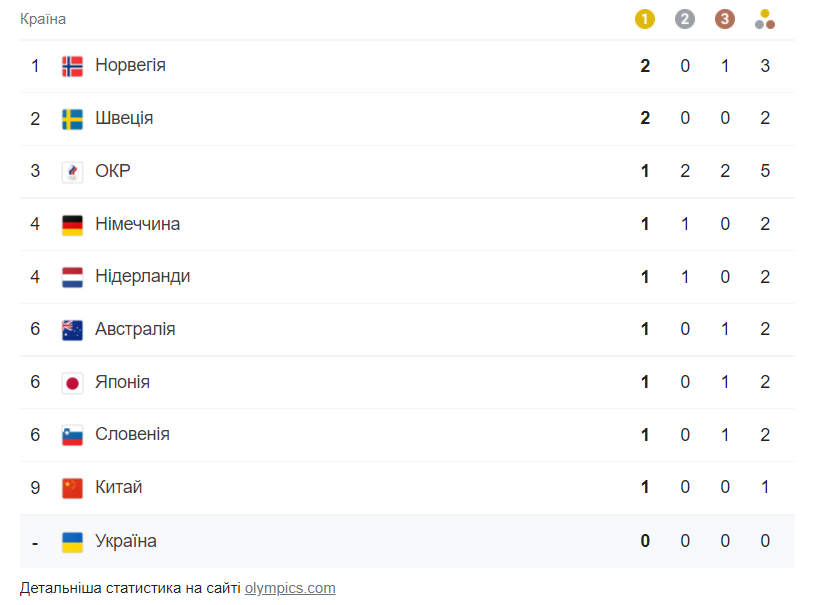Click the gold medal column icon
Screen dimensions: 824x605
pos(645,19)
